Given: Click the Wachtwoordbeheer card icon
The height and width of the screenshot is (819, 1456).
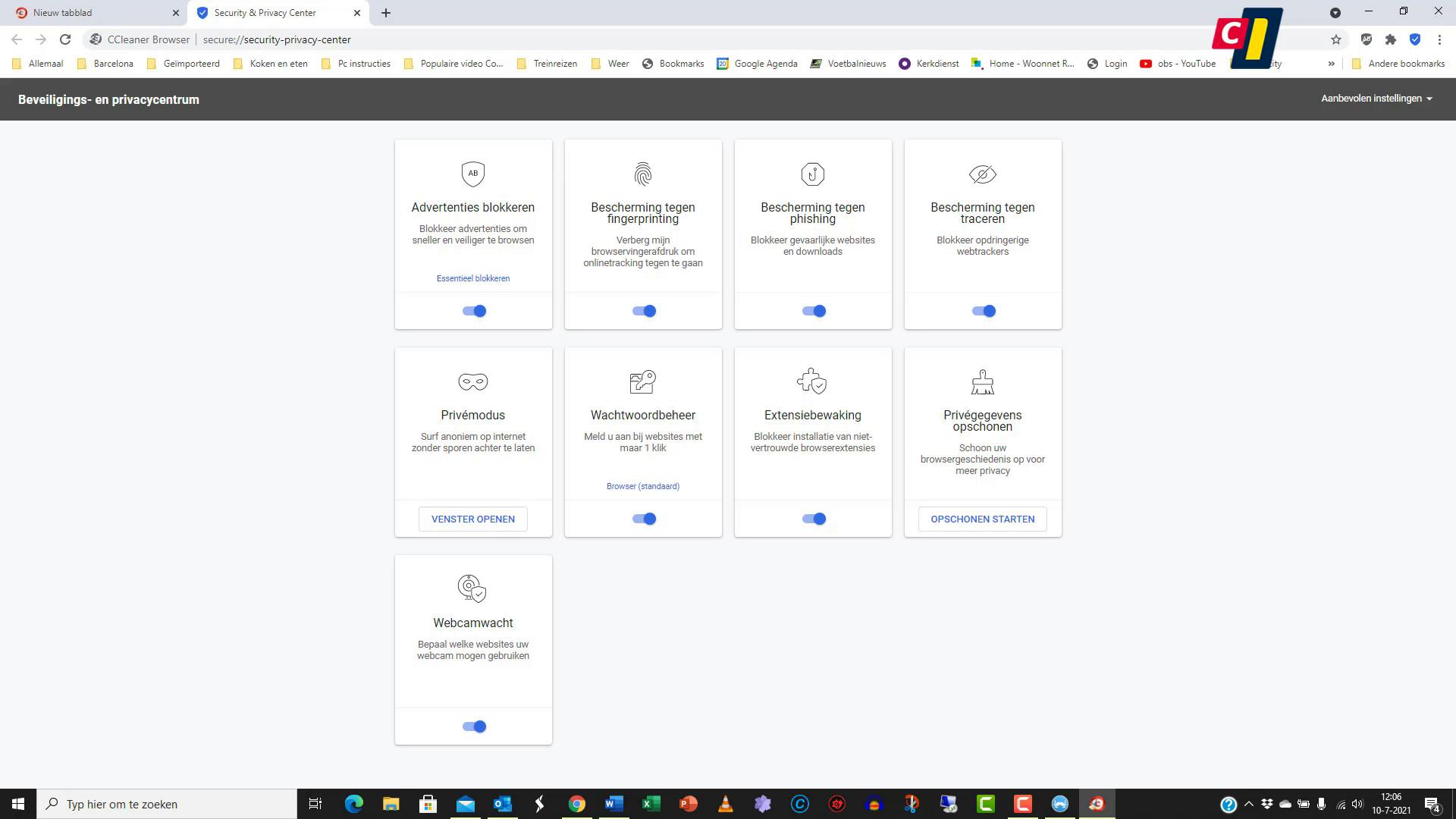Looking at the screenshot, I should pos(642,382).
